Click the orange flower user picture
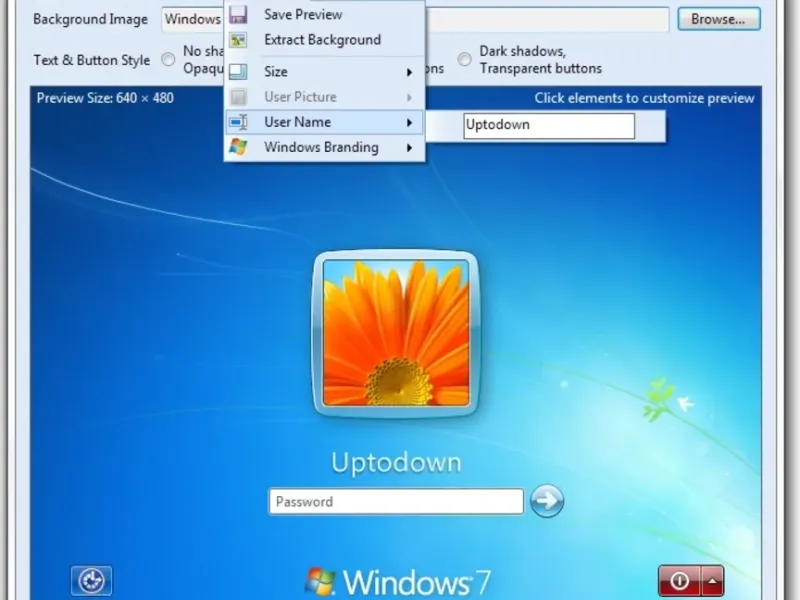Image resolution: width=800 pixels, height=600 pixels. [x=396, y=333]
